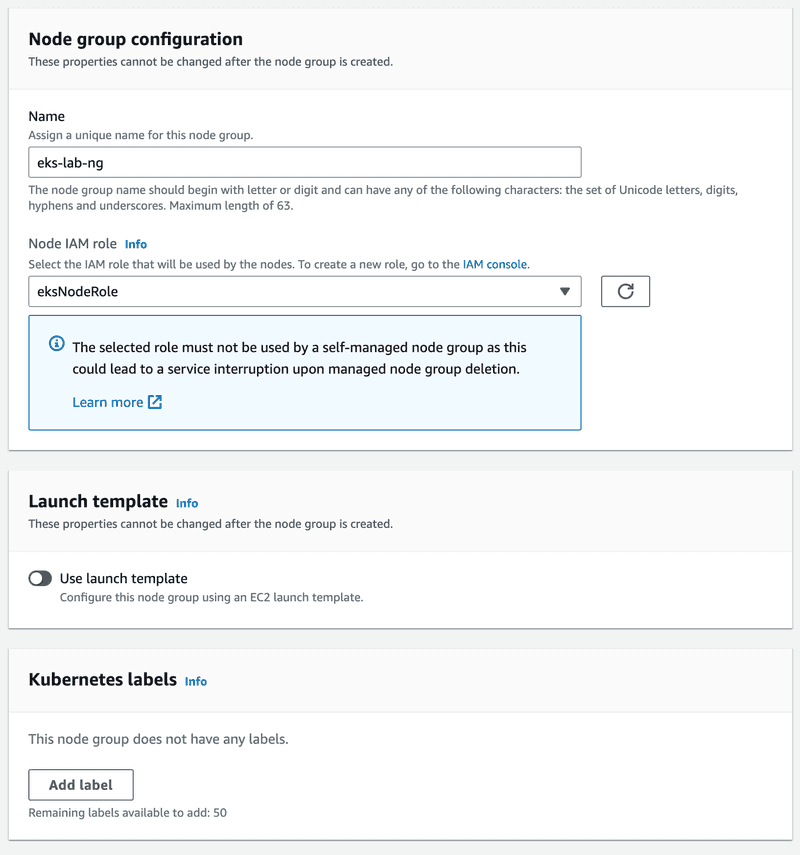Open the eksNodeRole role selector
This screenshot has width=800, height=855.
point(305,291)
